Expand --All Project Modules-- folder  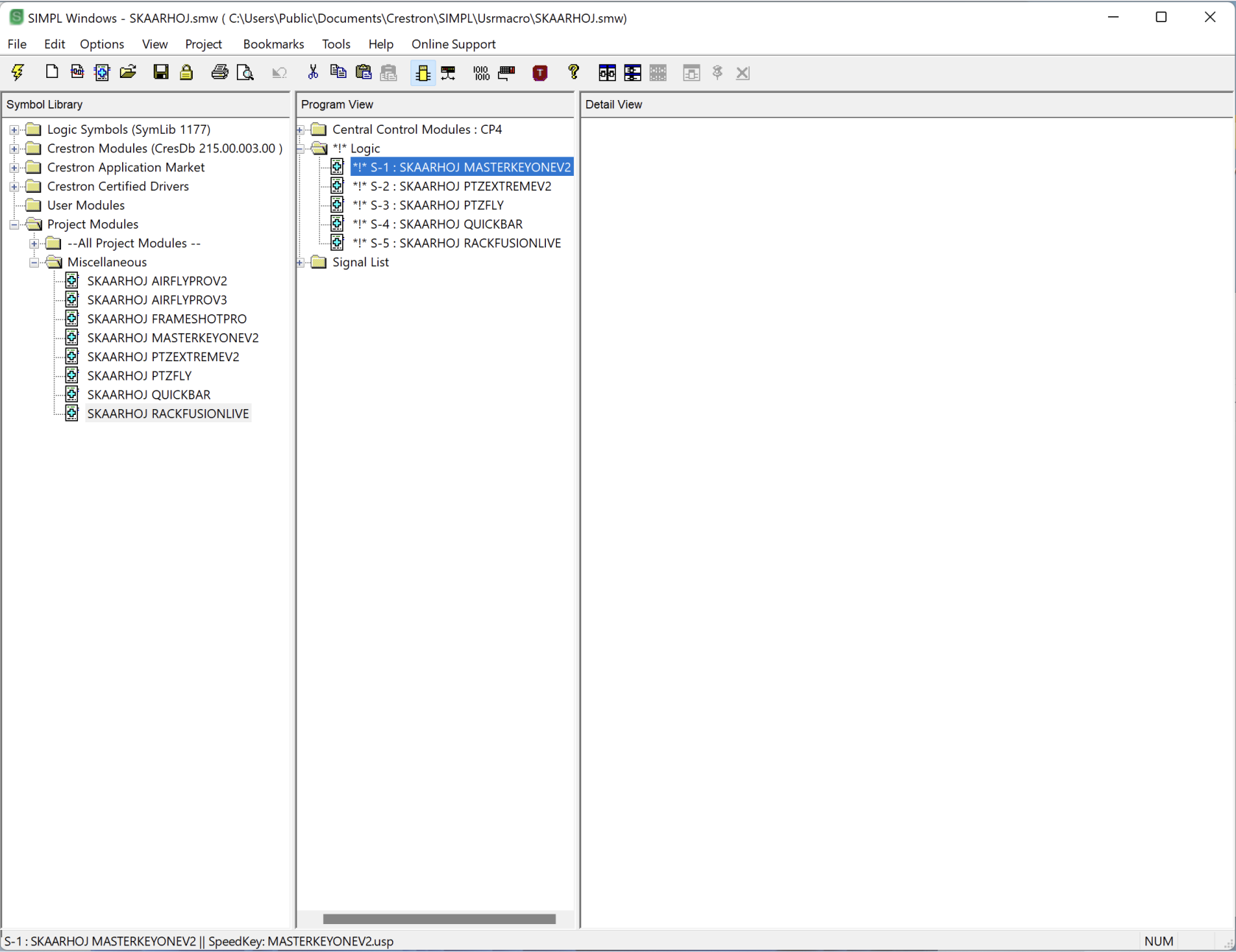coord(34,244)
